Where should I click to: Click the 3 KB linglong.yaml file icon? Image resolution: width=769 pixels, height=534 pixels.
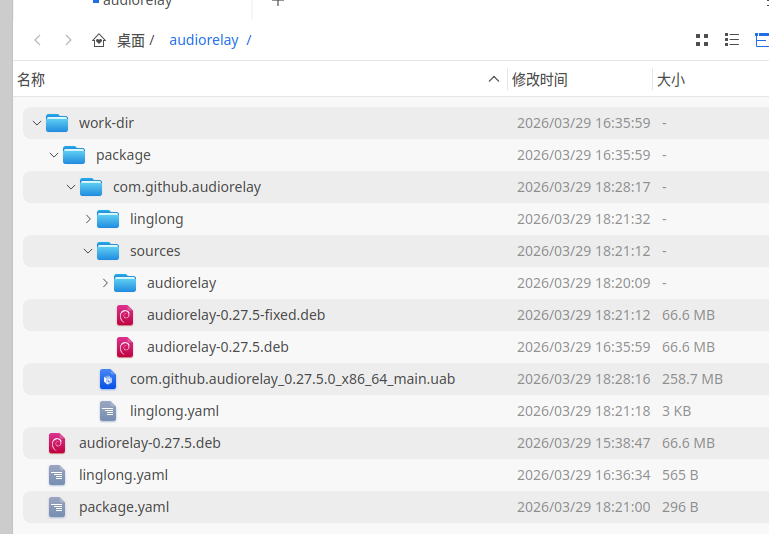pos(108,411)
